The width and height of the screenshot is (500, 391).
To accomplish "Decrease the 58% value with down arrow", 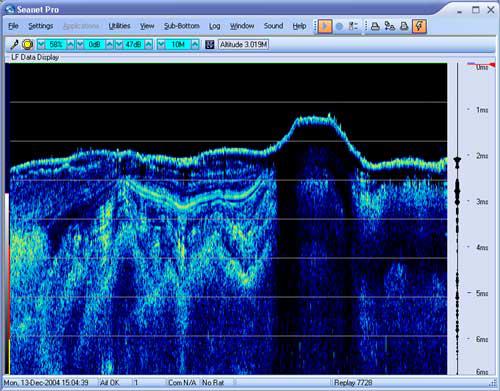I will [x=41, y=44].
